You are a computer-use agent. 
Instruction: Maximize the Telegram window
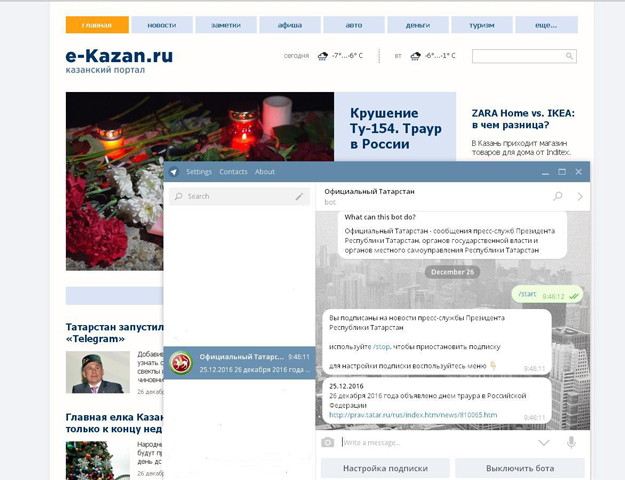pos(561,172)
